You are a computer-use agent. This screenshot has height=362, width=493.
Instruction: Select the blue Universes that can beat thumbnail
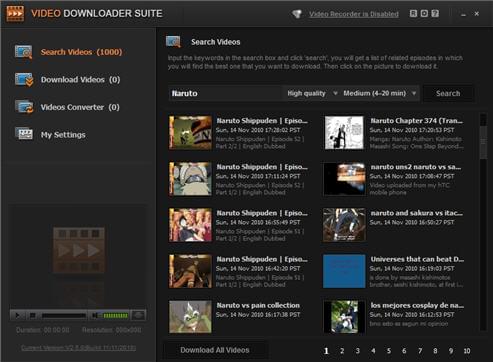click(344, 271)
